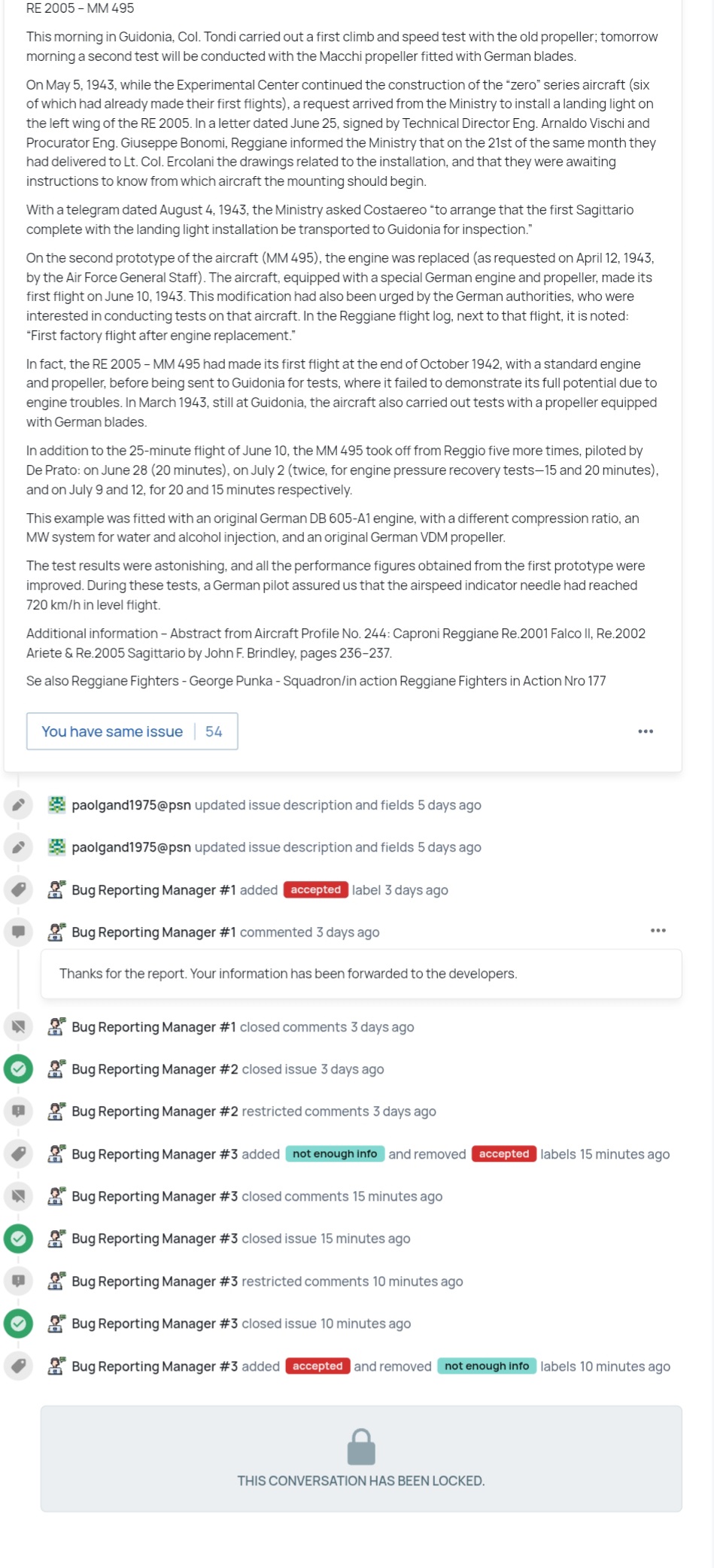Click Bug Reporting Manager #2 on the closed issue event

[x=155, y=1069]
